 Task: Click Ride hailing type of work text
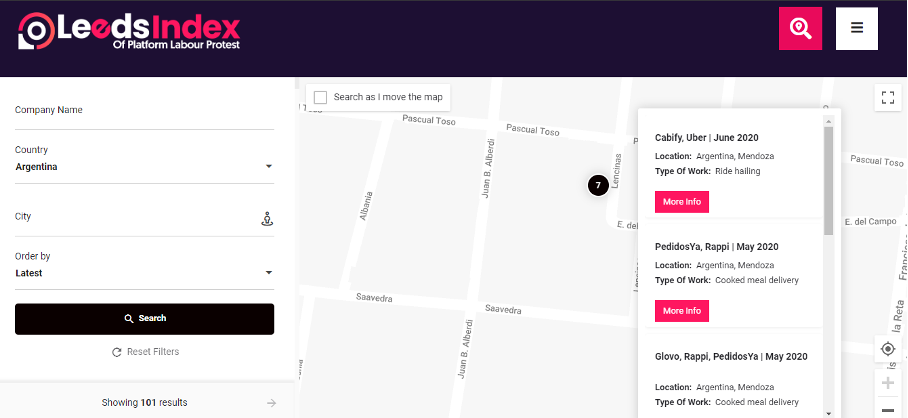click(737, 171)
